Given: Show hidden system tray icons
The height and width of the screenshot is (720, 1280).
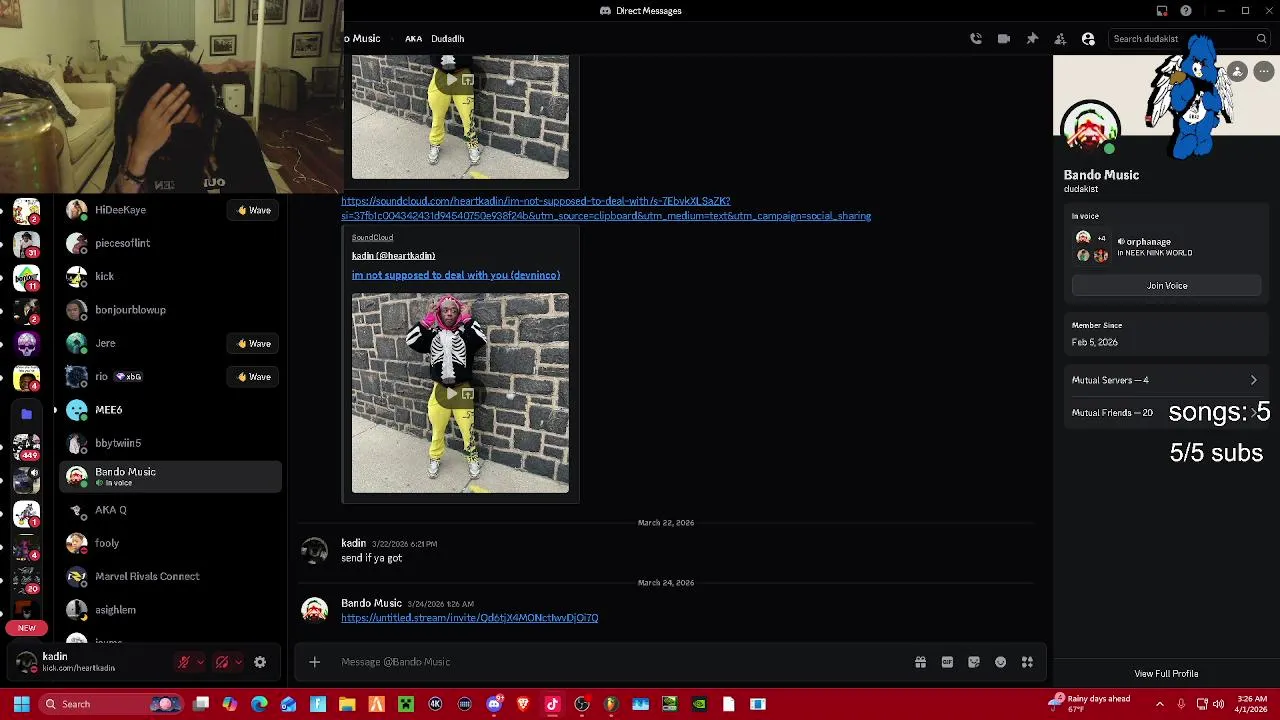Looking at the screenshot, I should pyautogui.click(x=1160, y=704).
